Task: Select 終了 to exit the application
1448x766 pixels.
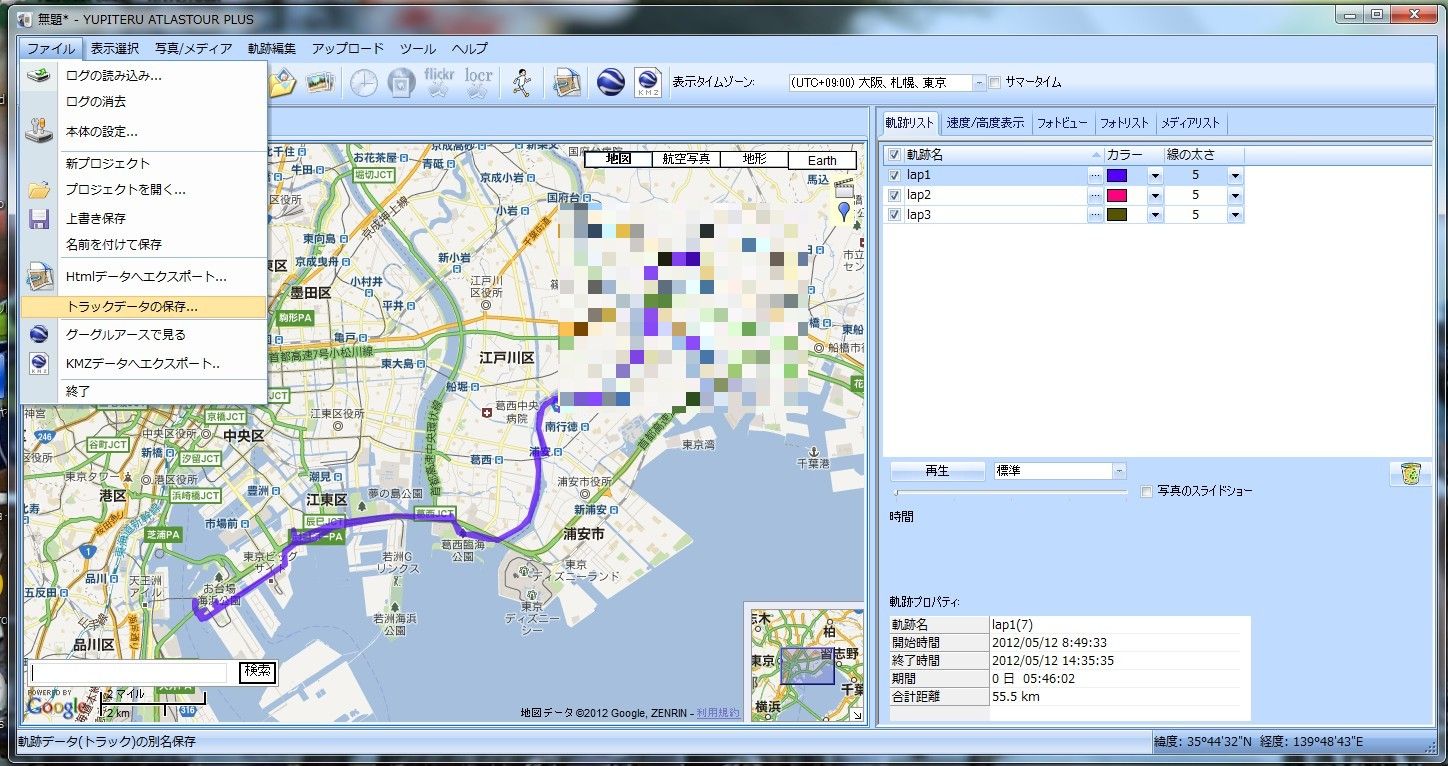Action: [143, 391]
